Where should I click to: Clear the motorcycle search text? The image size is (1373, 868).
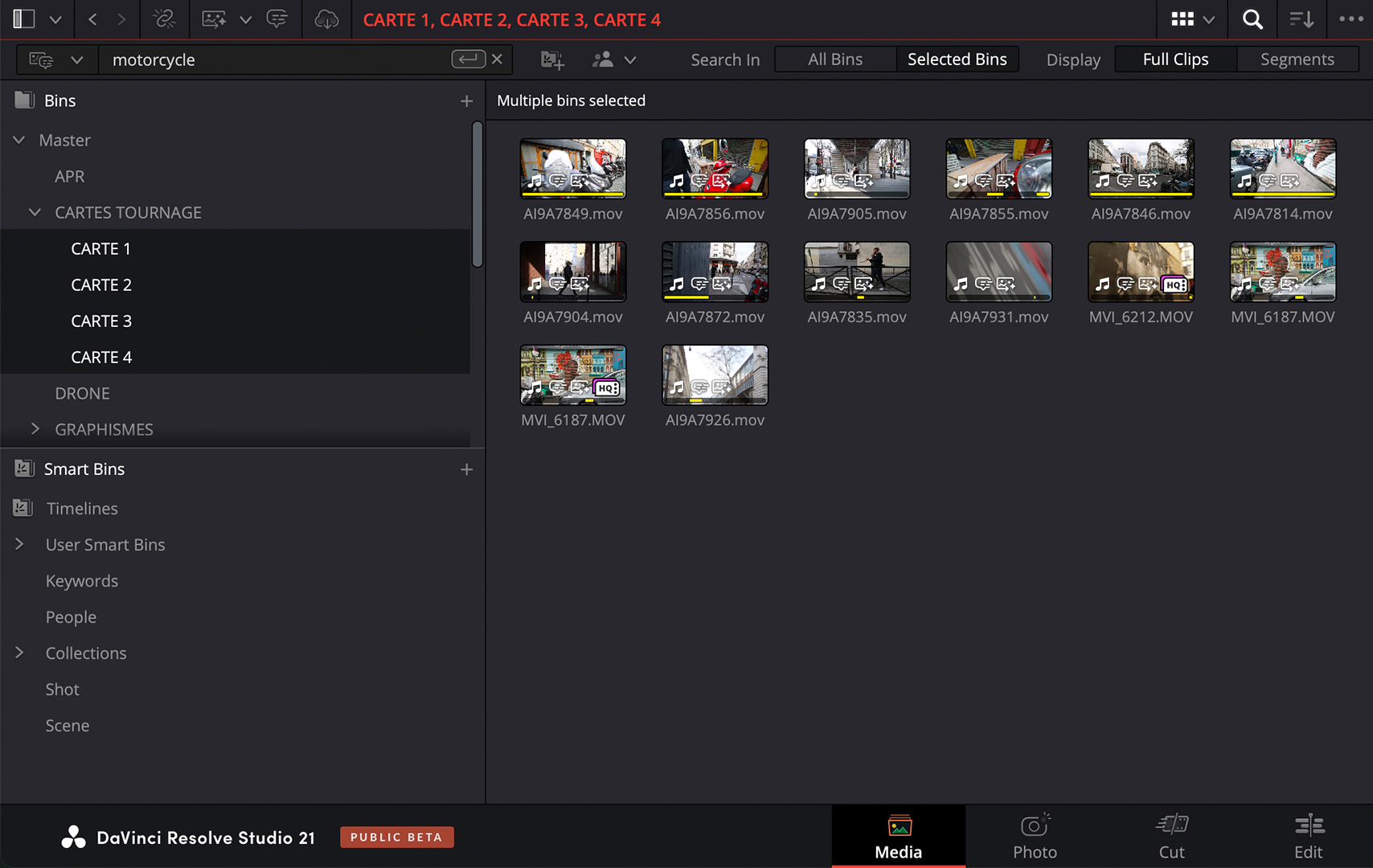[498, 59]
